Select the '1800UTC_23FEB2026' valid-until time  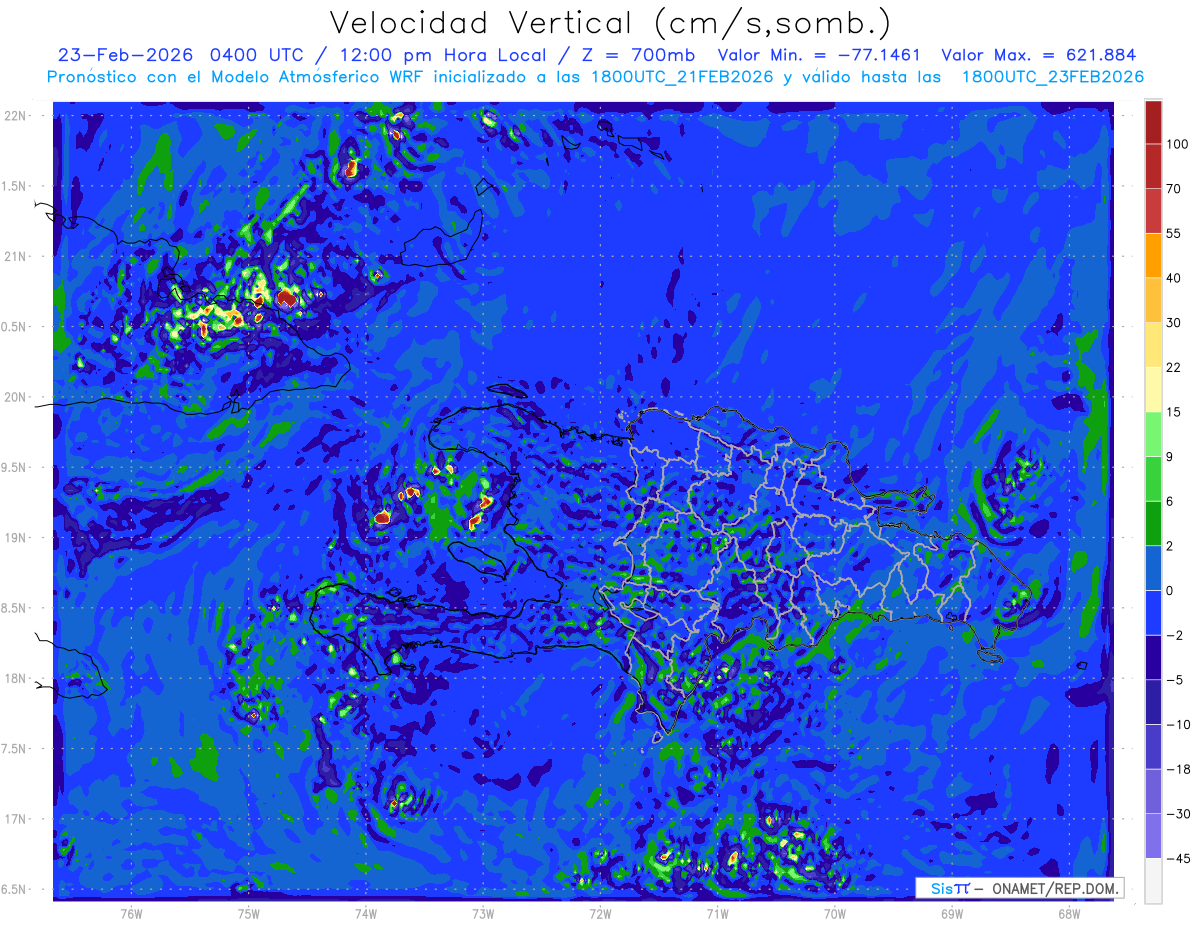click(1053, 77)
